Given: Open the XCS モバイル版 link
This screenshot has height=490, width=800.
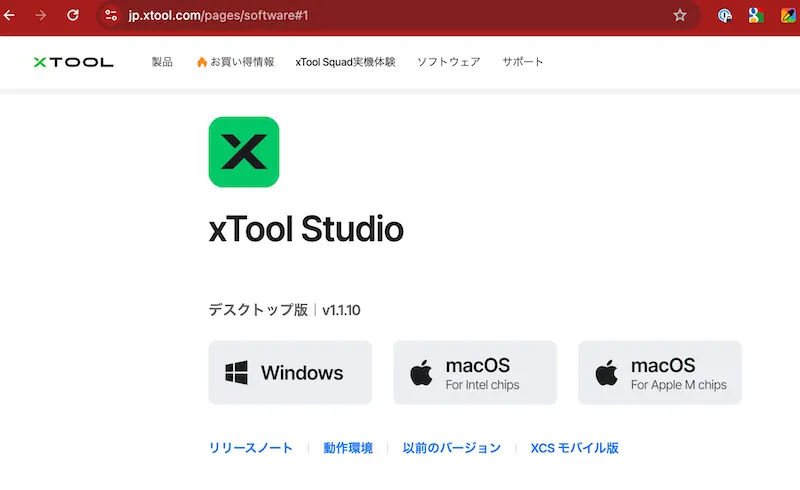Looking at the screenshot, I should pos(574,448).
